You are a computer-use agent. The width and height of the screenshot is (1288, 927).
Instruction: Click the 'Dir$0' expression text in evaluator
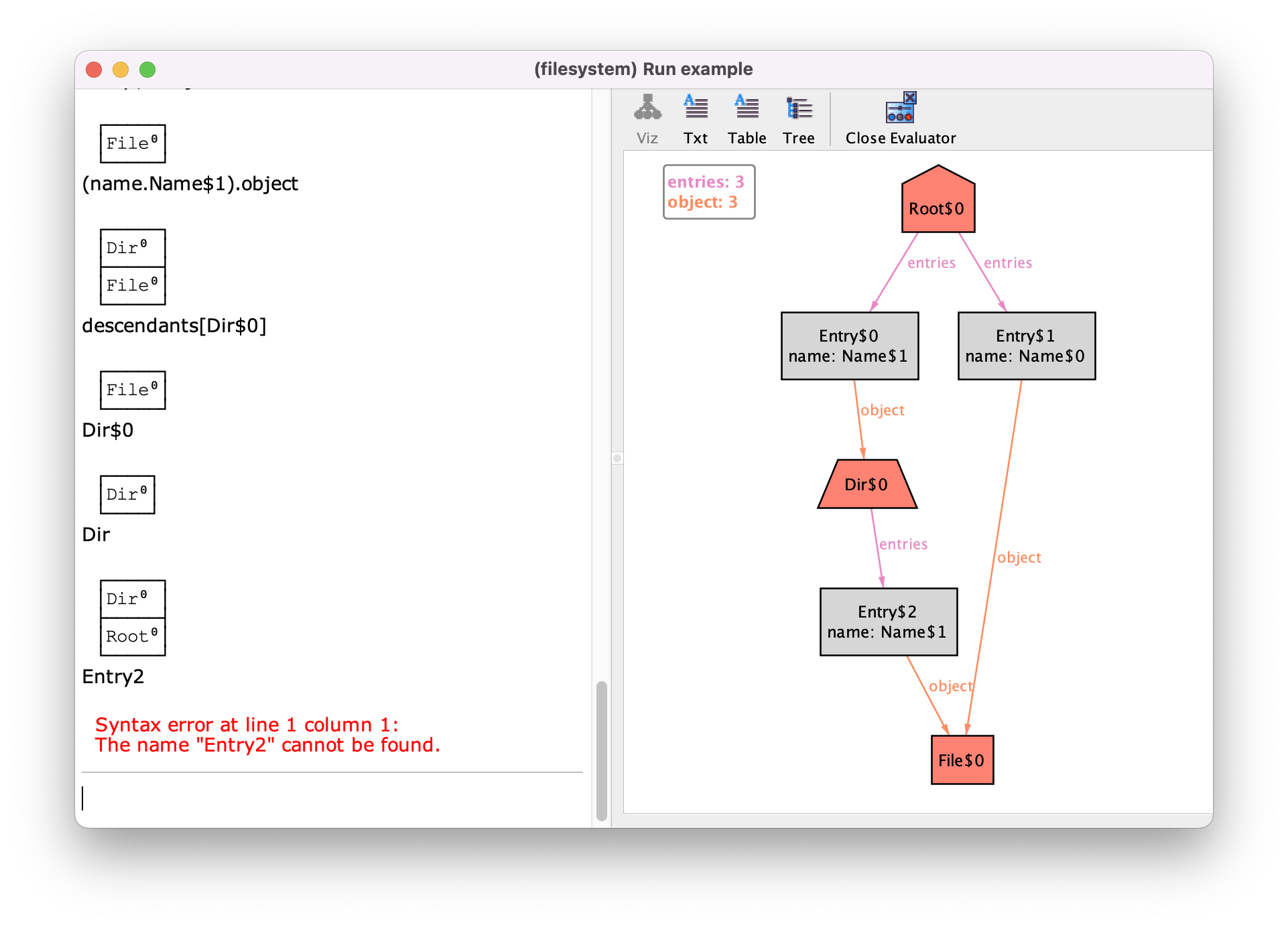[x=107, y=430]
